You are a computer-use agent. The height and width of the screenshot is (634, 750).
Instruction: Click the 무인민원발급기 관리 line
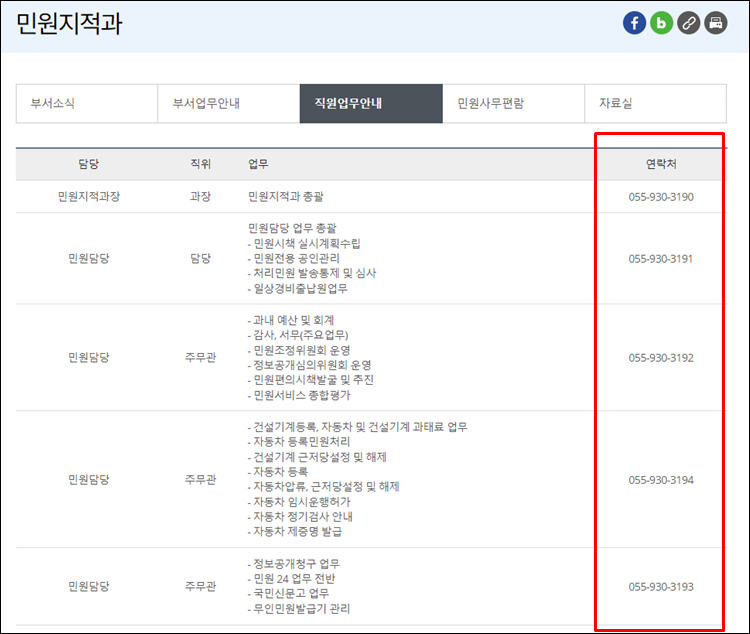coord(299,609)
